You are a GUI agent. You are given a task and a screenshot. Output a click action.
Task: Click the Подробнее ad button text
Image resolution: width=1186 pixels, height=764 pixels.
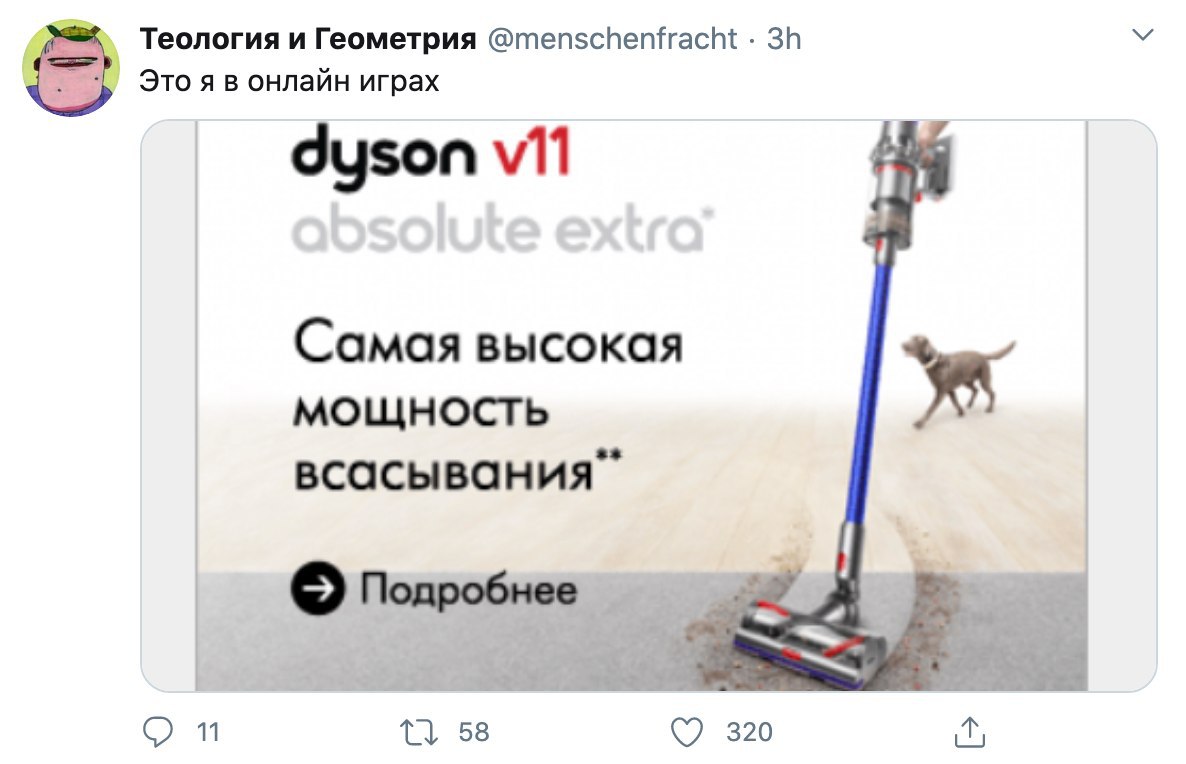(468, 589)
